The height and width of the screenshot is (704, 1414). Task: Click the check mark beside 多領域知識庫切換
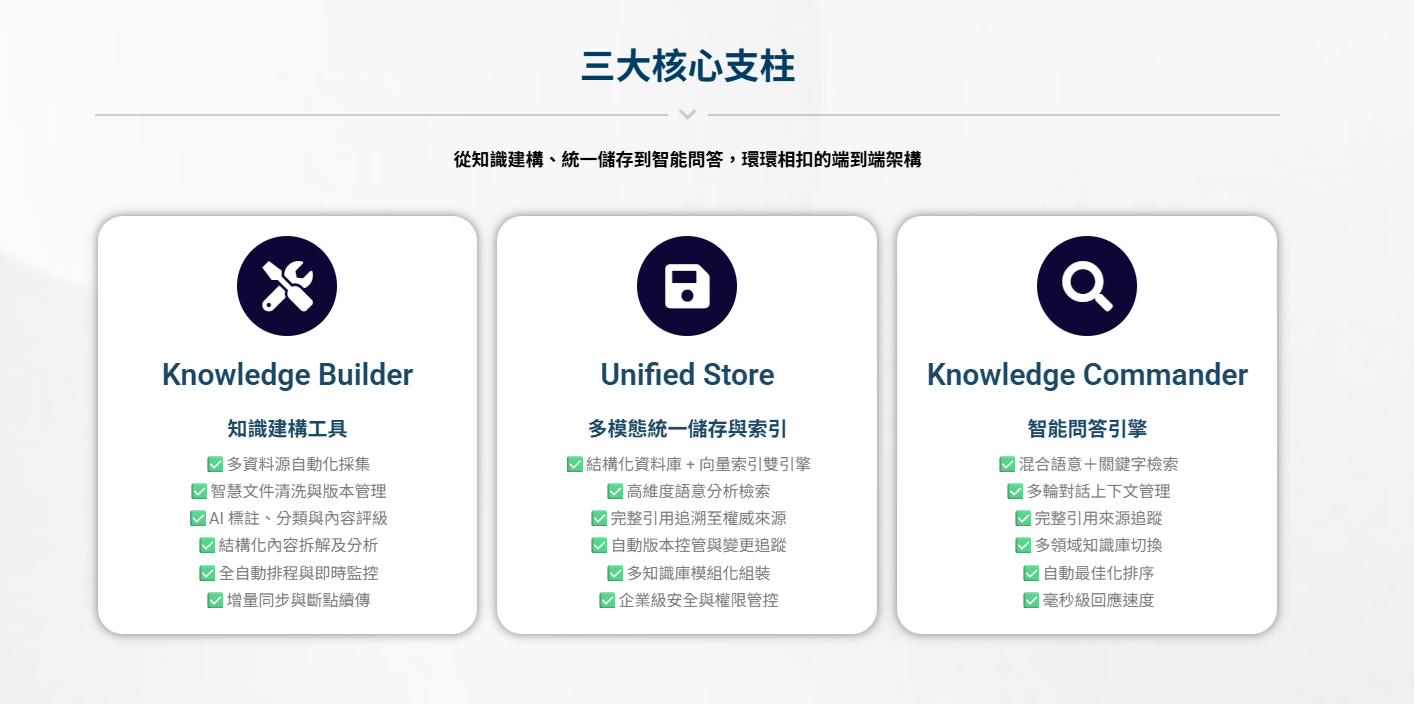pos(1023,545)
